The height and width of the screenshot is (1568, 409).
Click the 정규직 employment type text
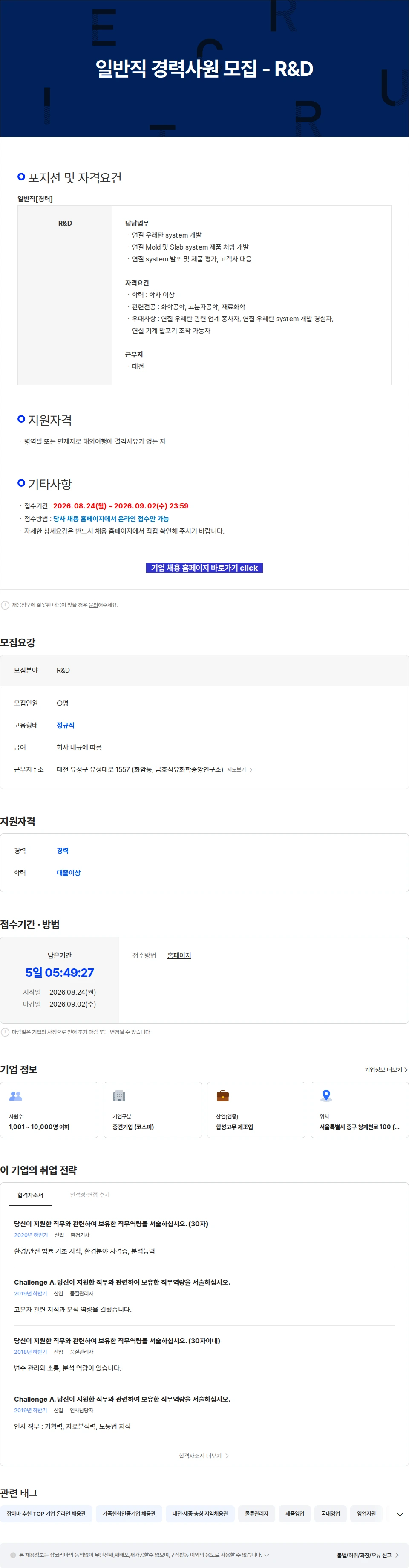tap(66, 725)
